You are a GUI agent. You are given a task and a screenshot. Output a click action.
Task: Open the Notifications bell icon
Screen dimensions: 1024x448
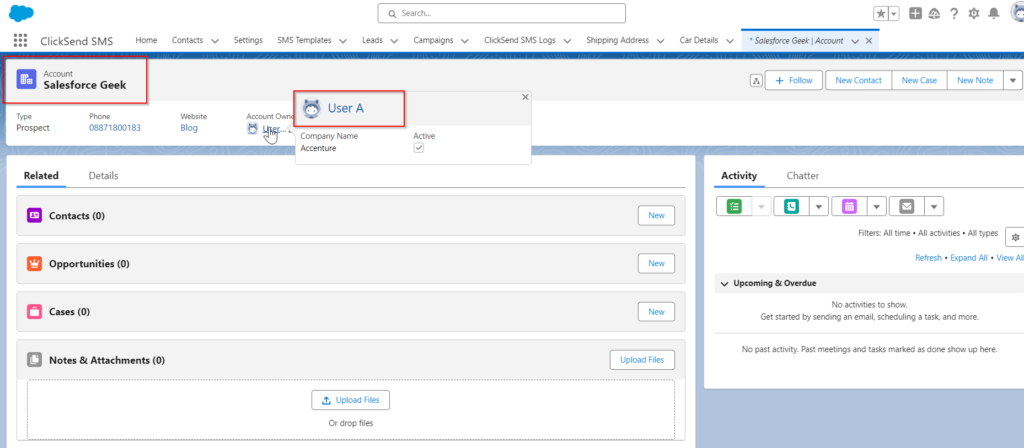[x=994, y=13]
